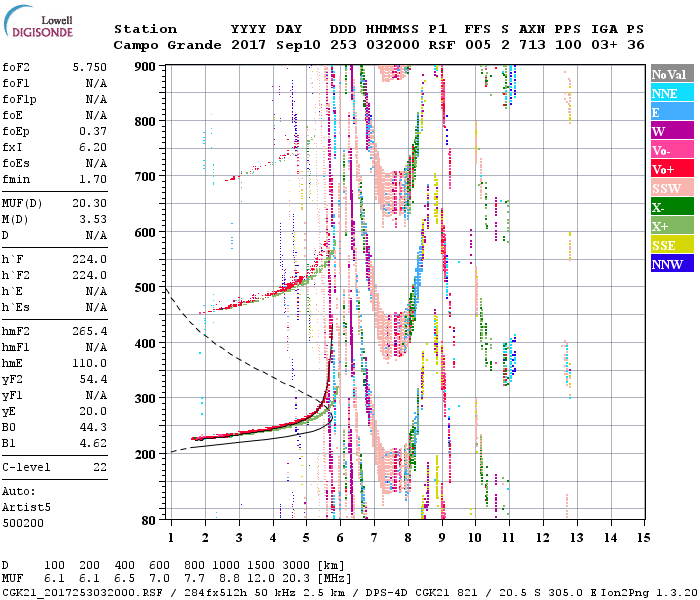This screenshot has height=600, width=700.
Task: Click the yE value 20.0
Action: (93, 411)
